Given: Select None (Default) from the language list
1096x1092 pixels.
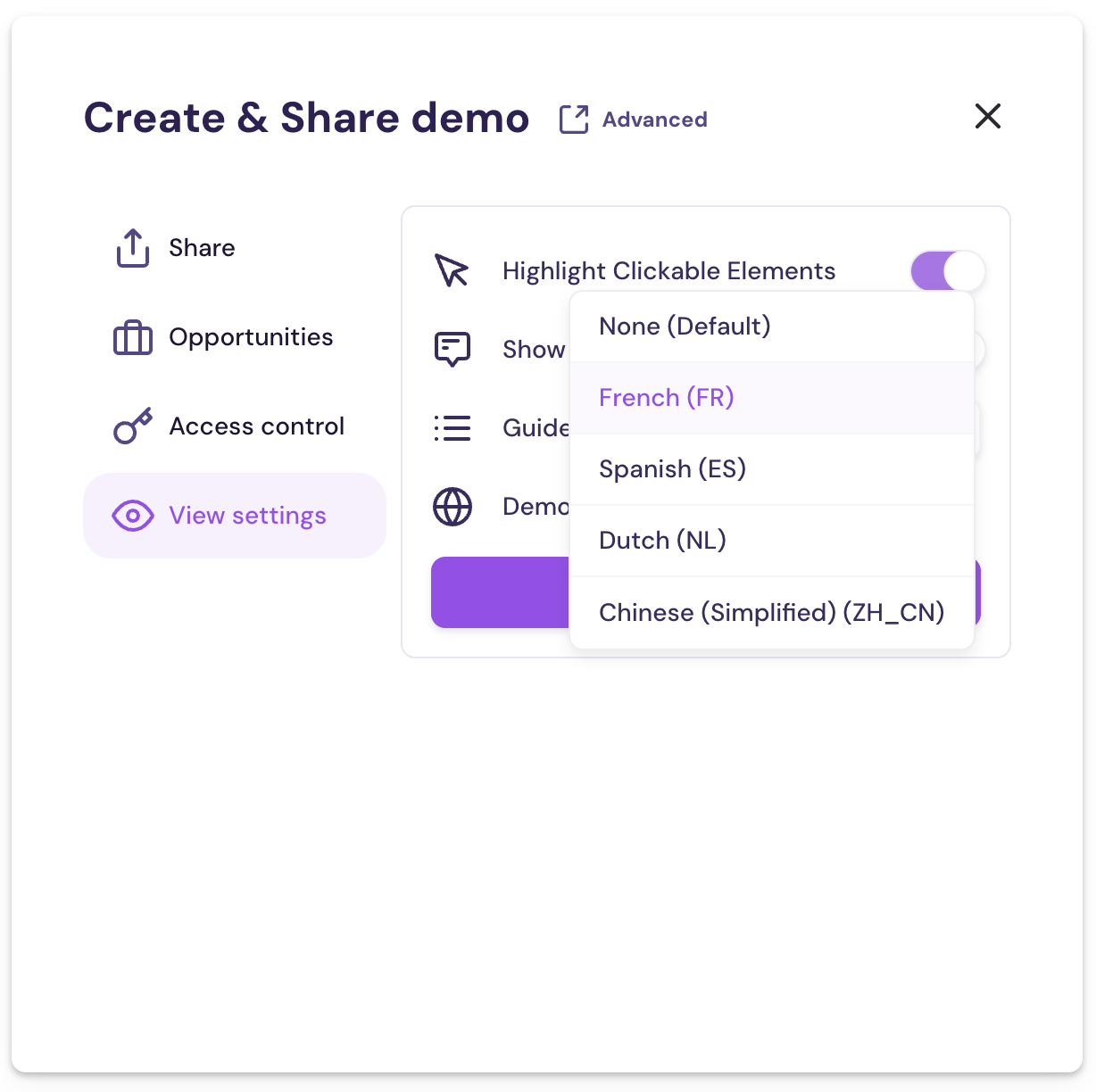Looking at the screenshot, I should coord(685,327).
